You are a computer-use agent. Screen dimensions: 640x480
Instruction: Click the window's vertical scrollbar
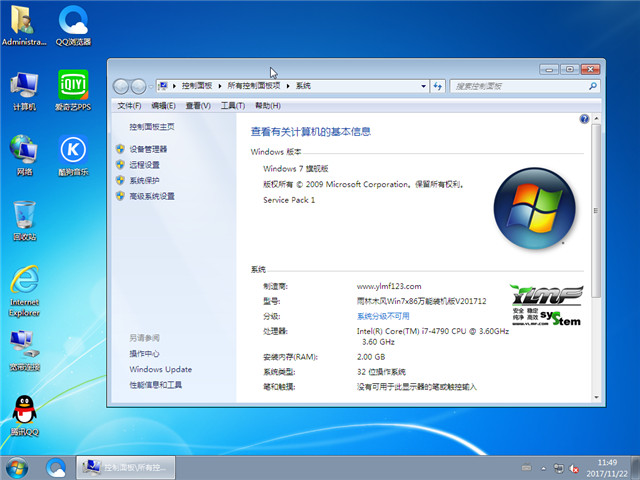point(597,250)
